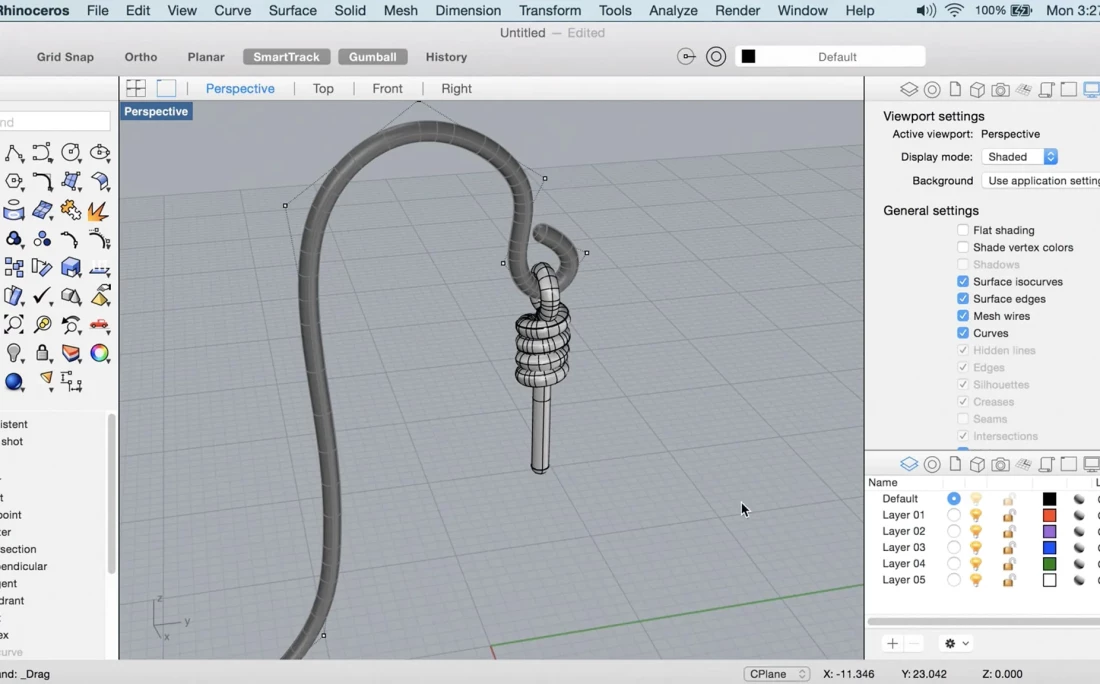Select the Polygon tool
The width and height of the screenshot is (1100, 684).
(x=14, y=181)
